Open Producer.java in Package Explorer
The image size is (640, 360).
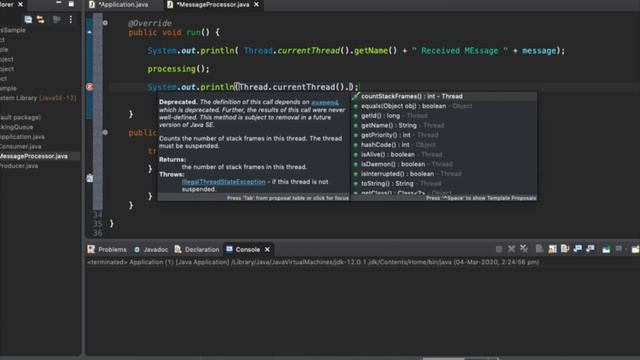(19, 166)
